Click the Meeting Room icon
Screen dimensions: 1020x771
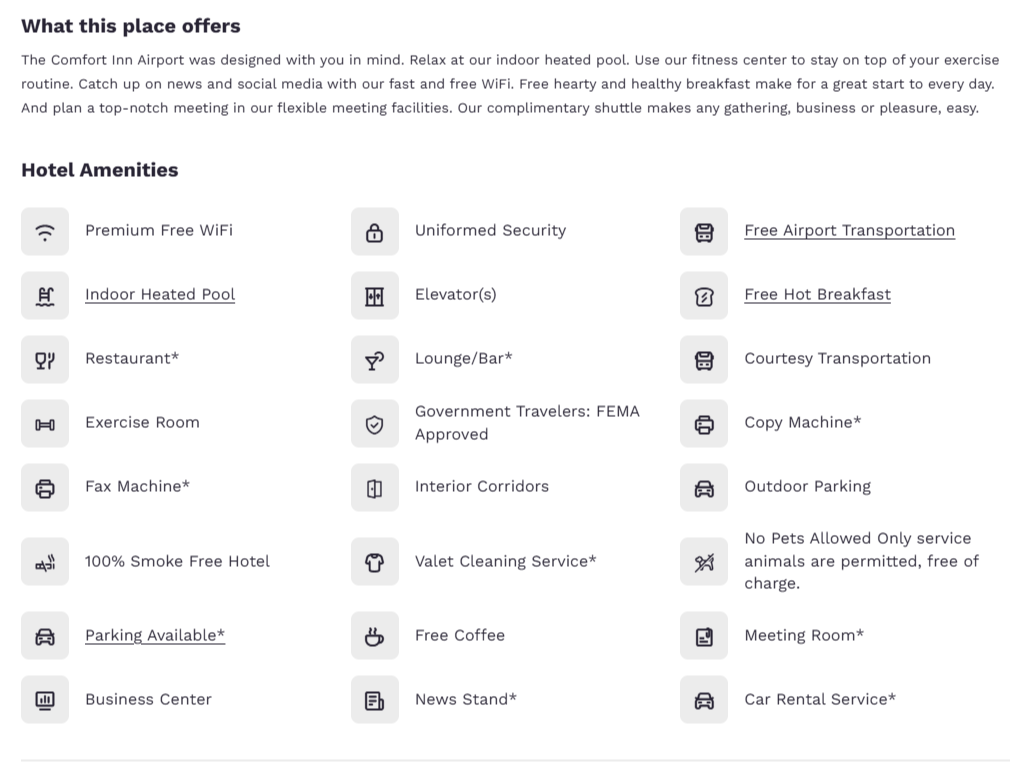tap(704, 636)
